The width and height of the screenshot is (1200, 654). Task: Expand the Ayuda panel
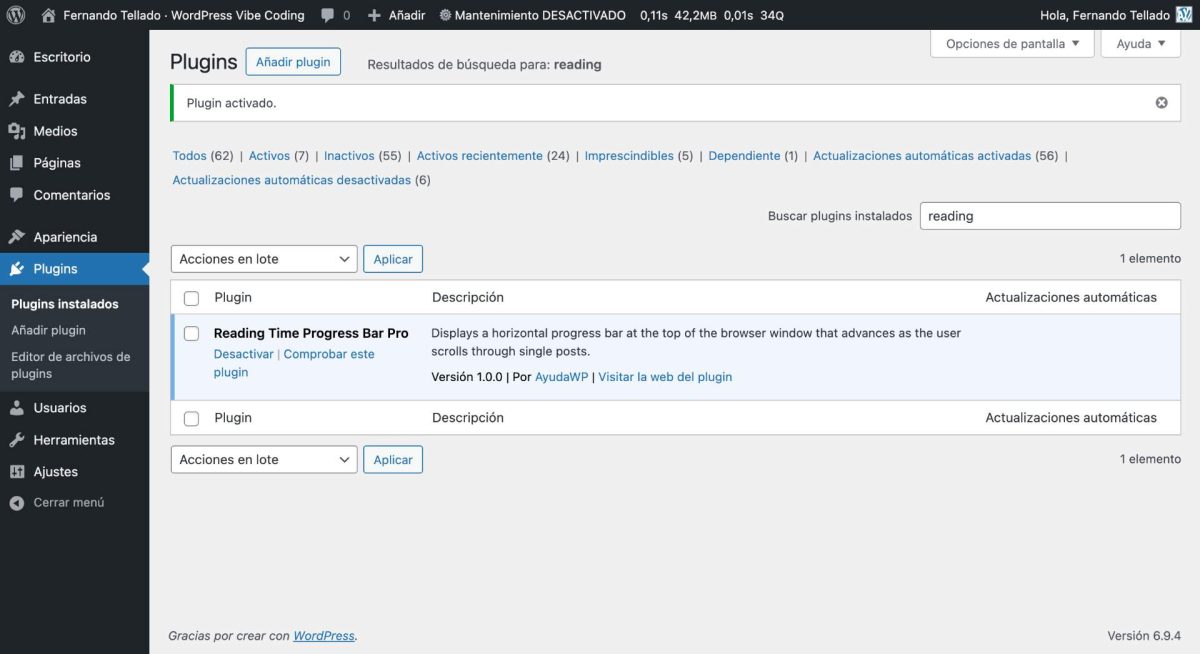click(x=1139, y=43)
